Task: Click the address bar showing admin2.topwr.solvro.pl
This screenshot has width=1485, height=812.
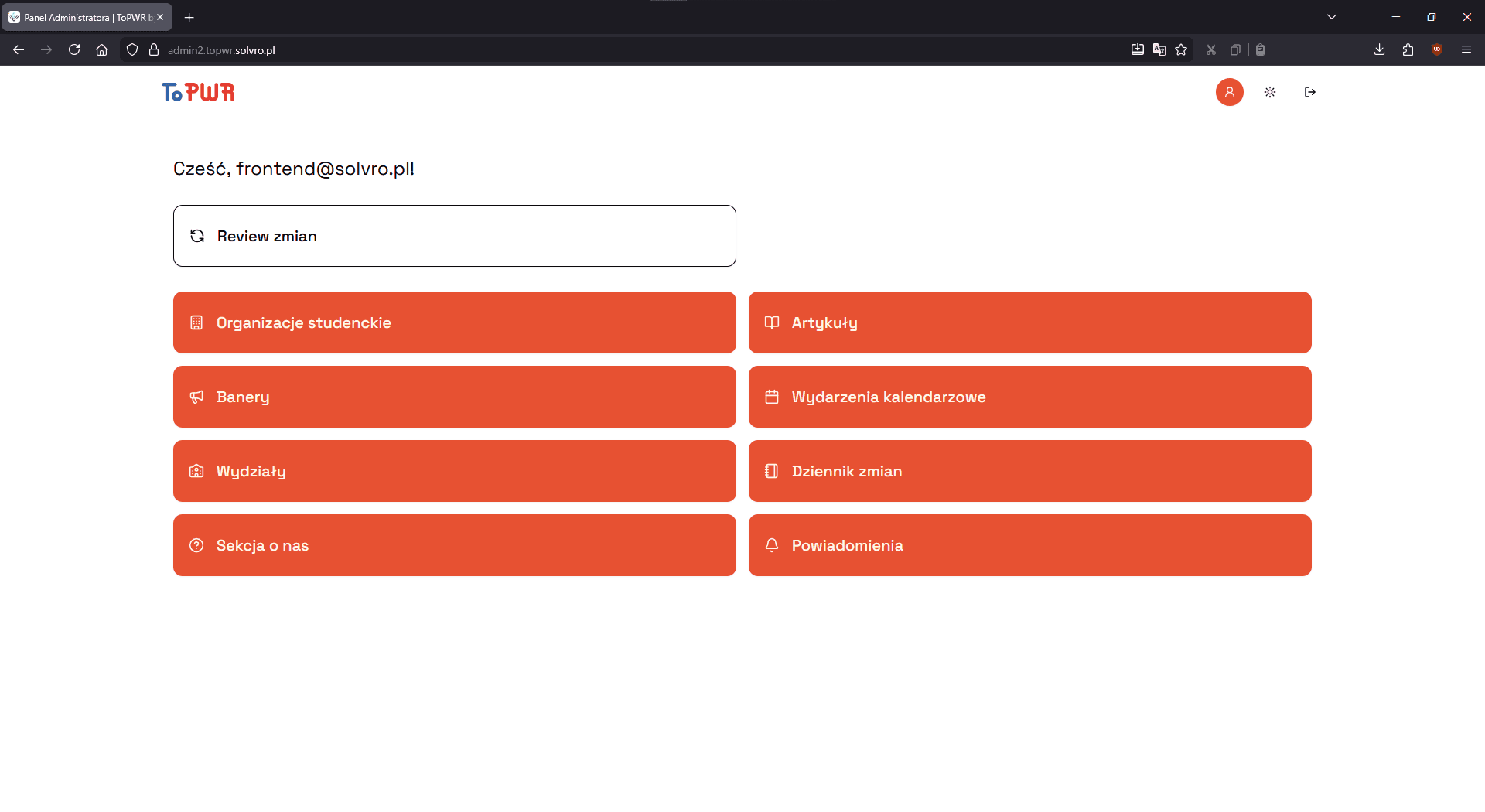Action: tap(220, 49)
